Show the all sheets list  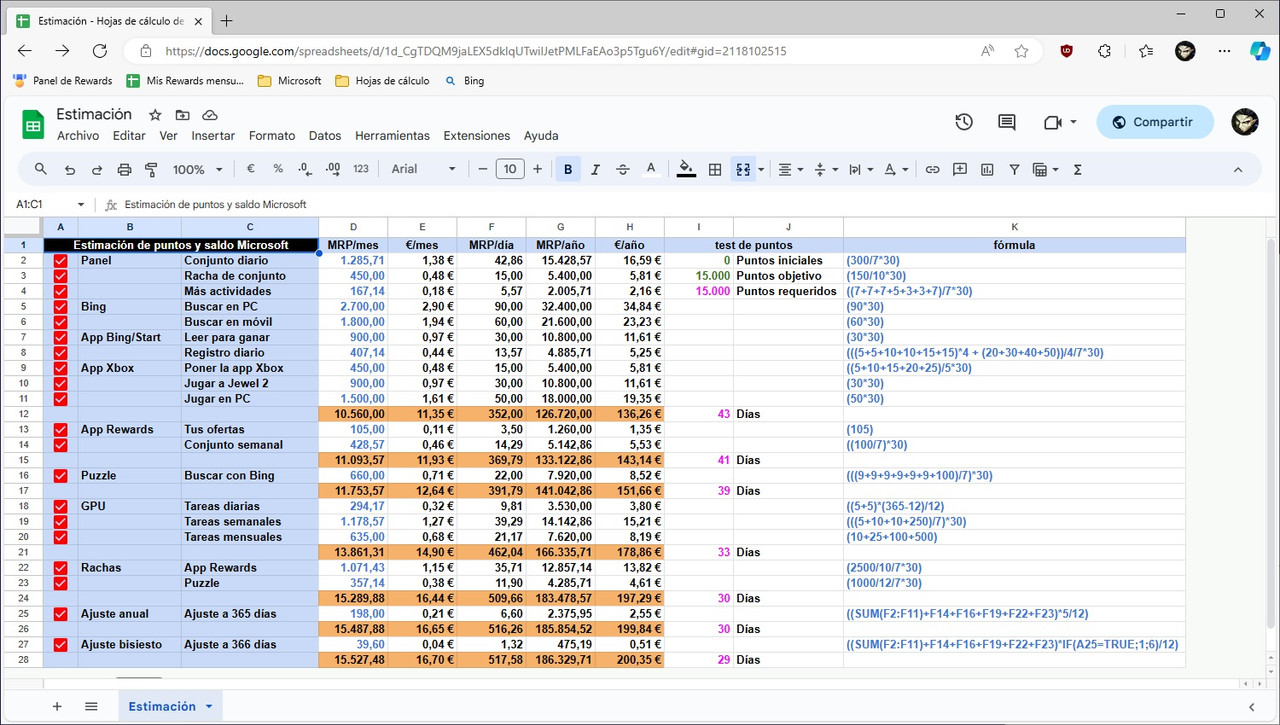[91, 706]
